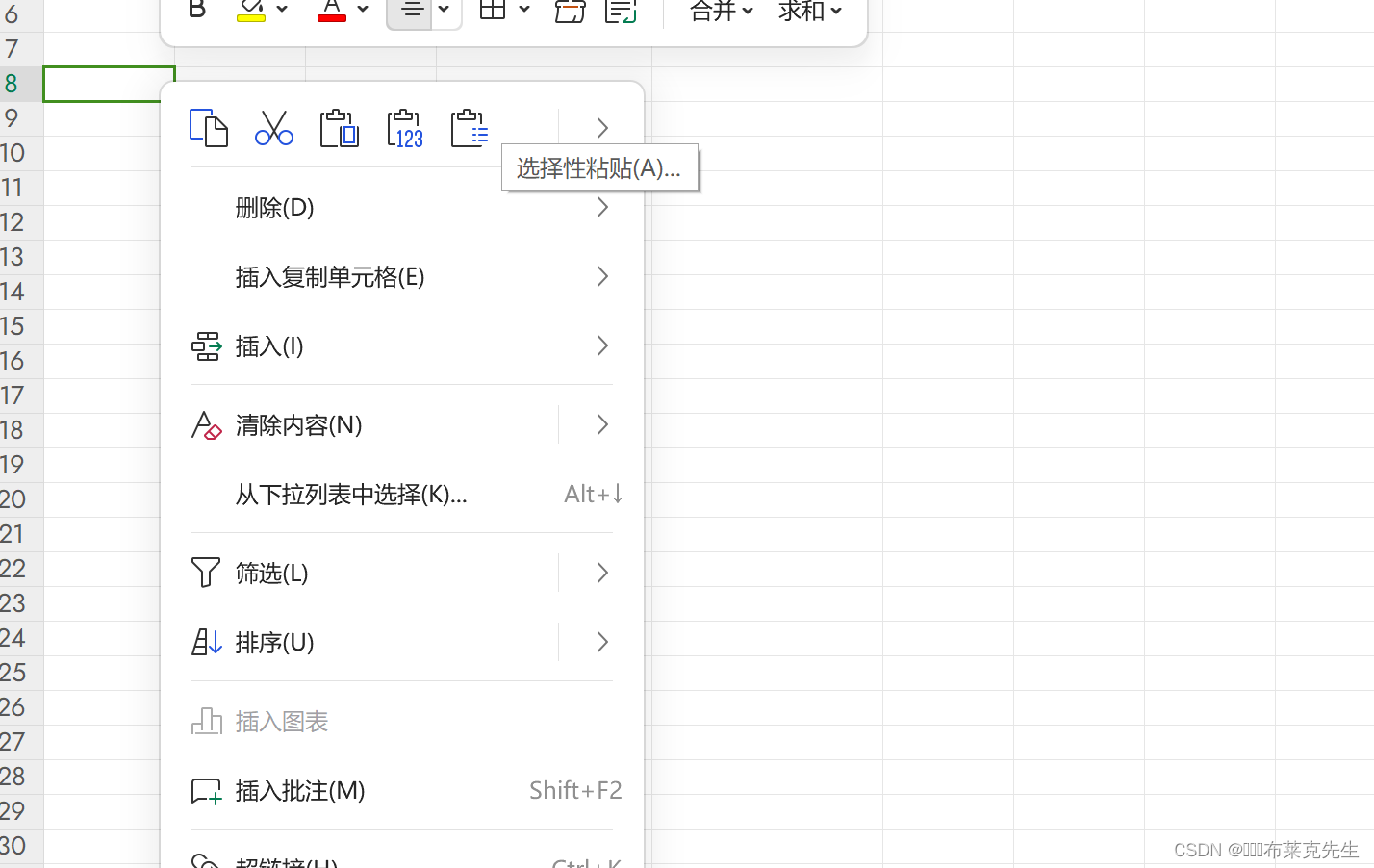Select row 24 header
The image size is (1374, 868).
(x=21, y=638)
